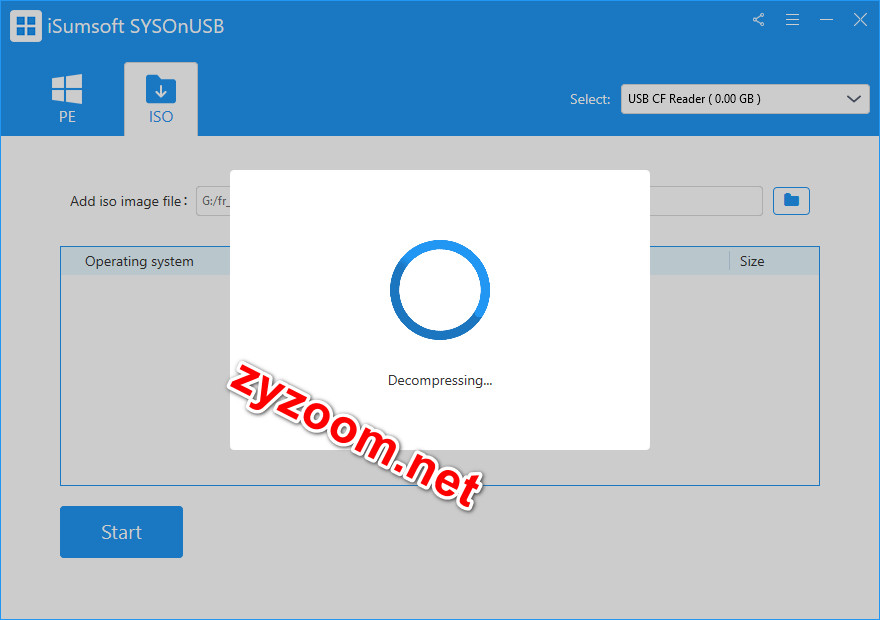The width and height of the screenshot is (880, 620).
Task: Click the Start button
Action: click(x=121, y=532)
